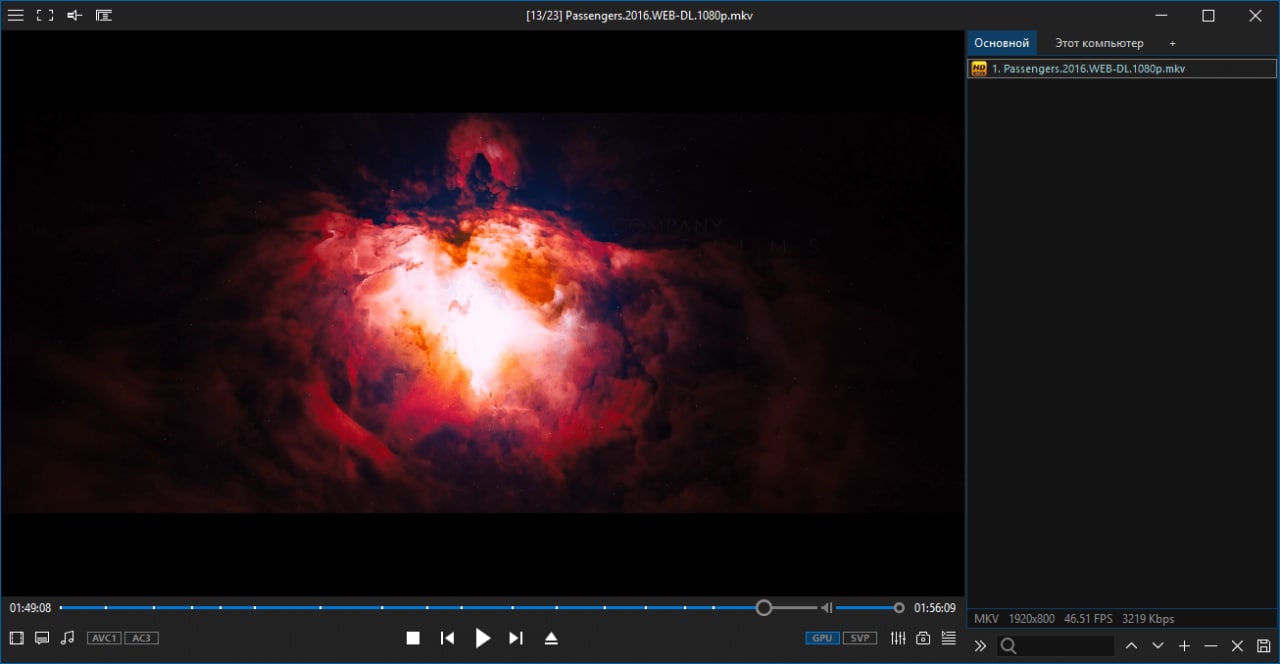The height and width of the screenshot is (664, 1280).
Task: Play the video
Action: (x=482, y=638)
